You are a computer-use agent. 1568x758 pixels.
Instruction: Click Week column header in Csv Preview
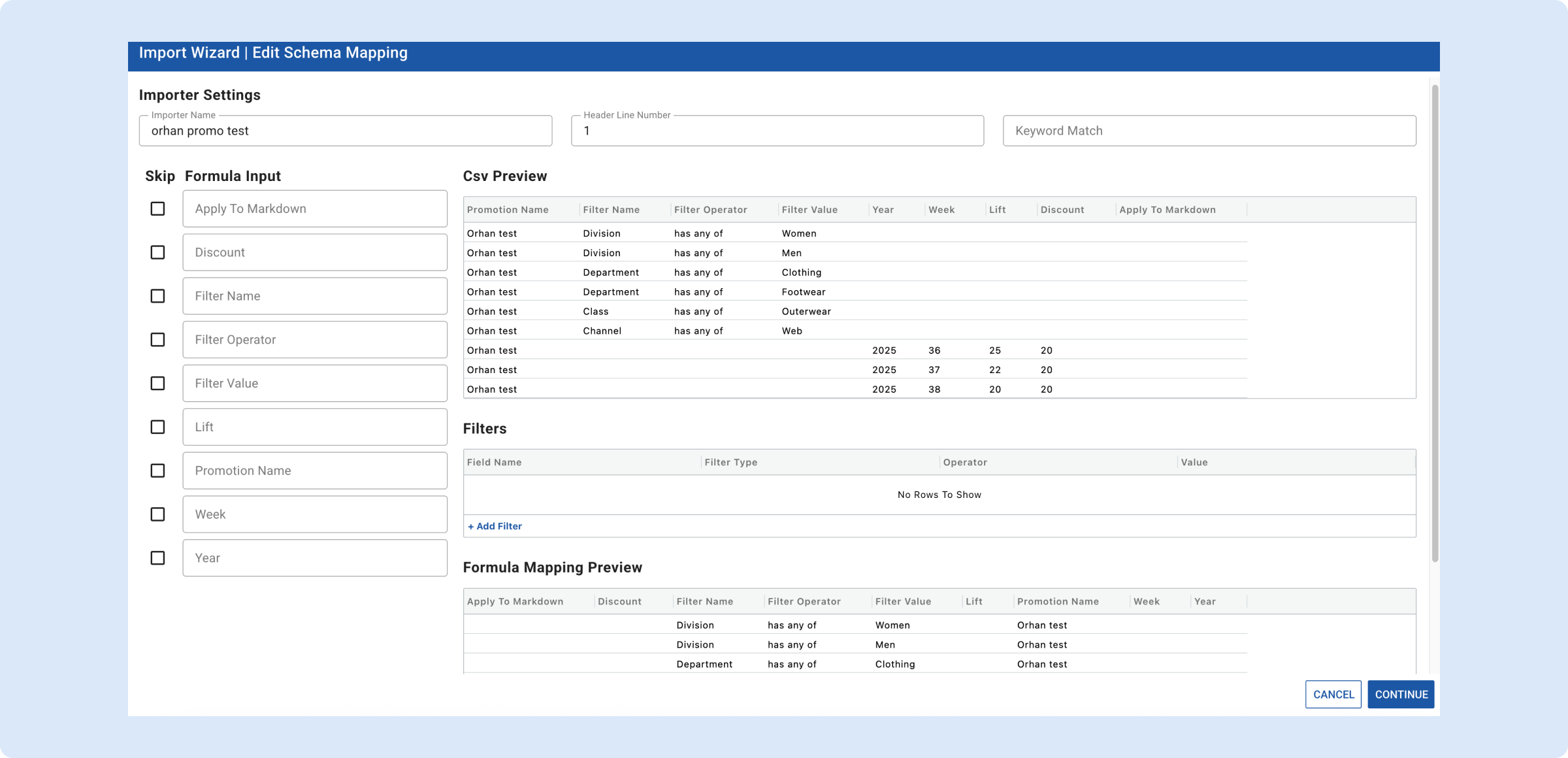pos(941,210)
